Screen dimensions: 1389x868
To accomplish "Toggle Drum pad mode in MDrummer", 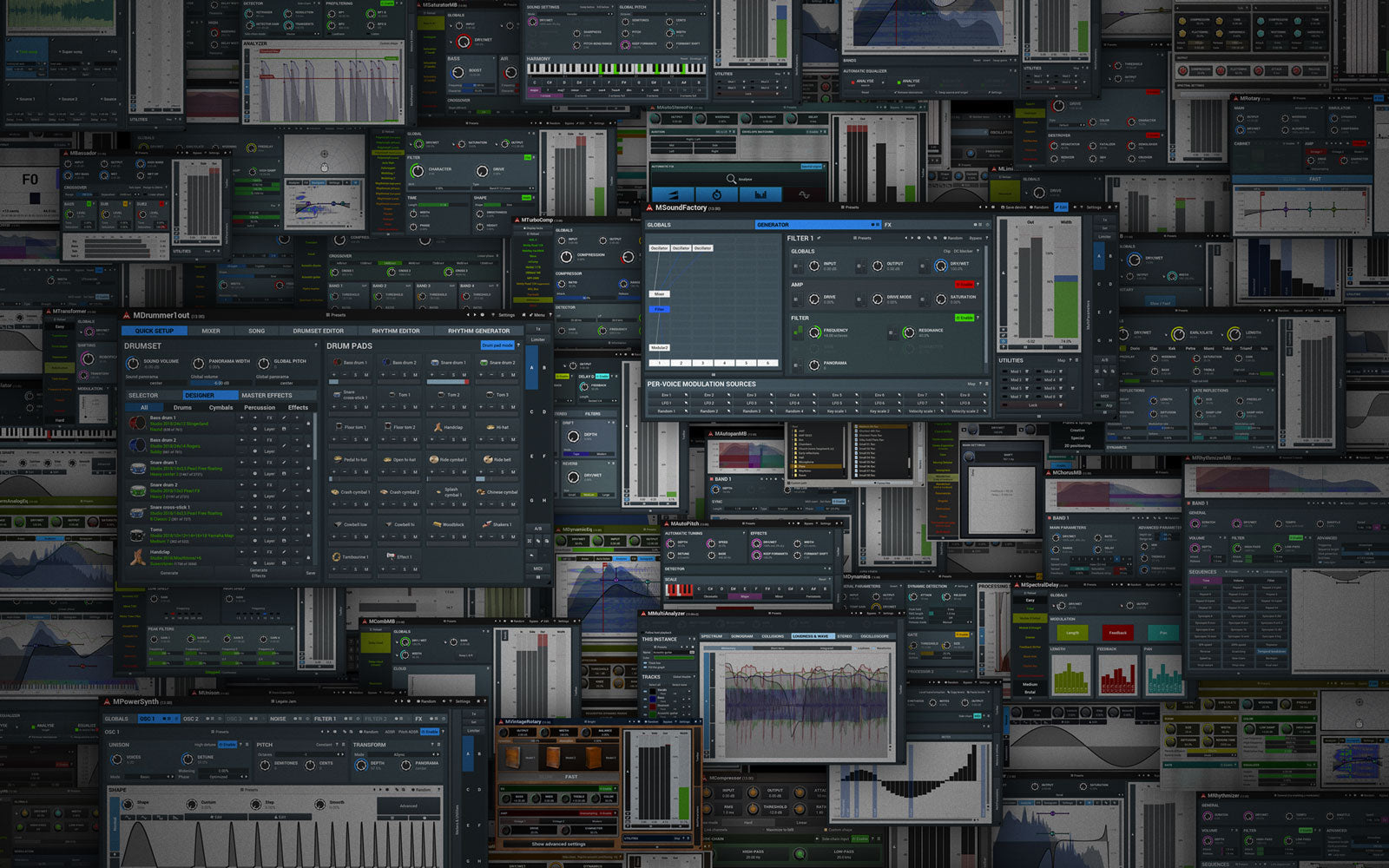I will tap(497, 345).
